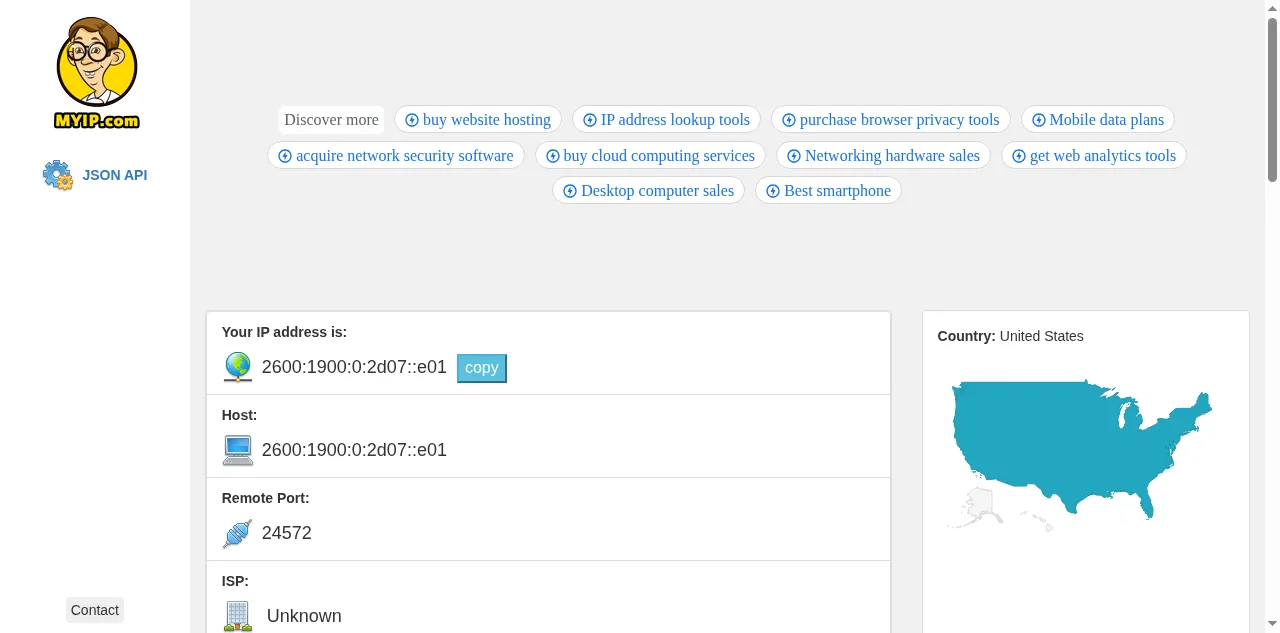Click the laptop icon under Host
This screenshot has width=1280, height=633.
238,450
